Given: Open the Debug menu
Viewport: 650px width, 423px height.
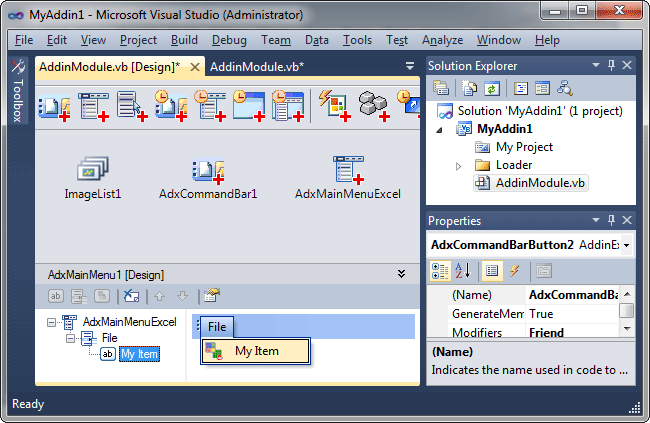Looking at the screenshot, I should [x=229, y=40].
